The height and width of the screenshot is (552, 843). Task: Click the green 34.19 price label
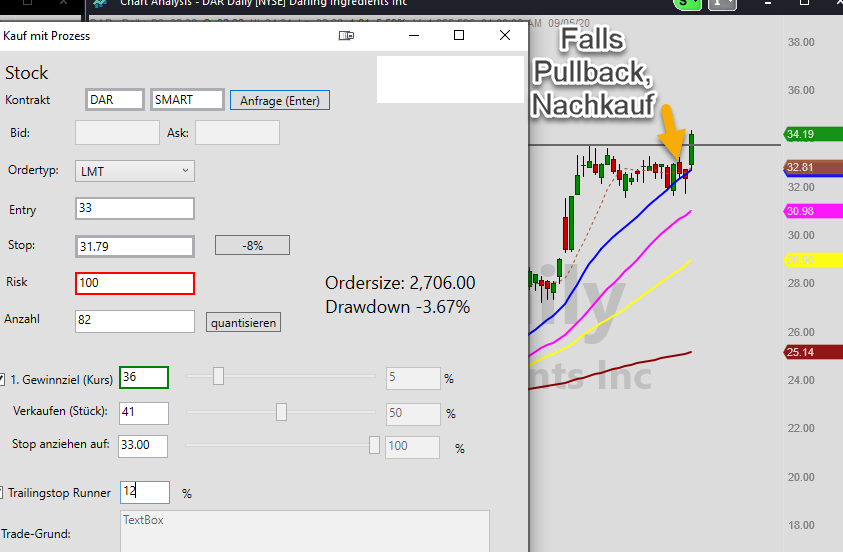pos(812,134)
